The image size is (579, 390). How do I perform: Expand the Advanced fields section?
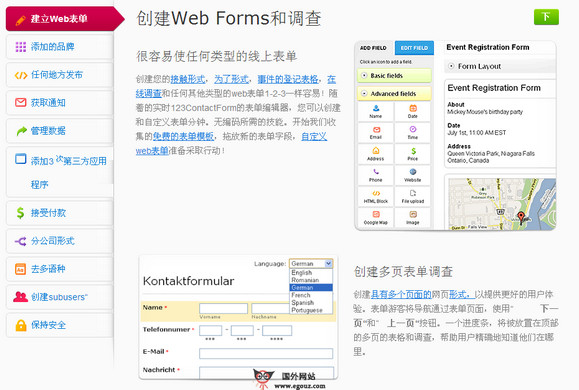click(394, 93)
